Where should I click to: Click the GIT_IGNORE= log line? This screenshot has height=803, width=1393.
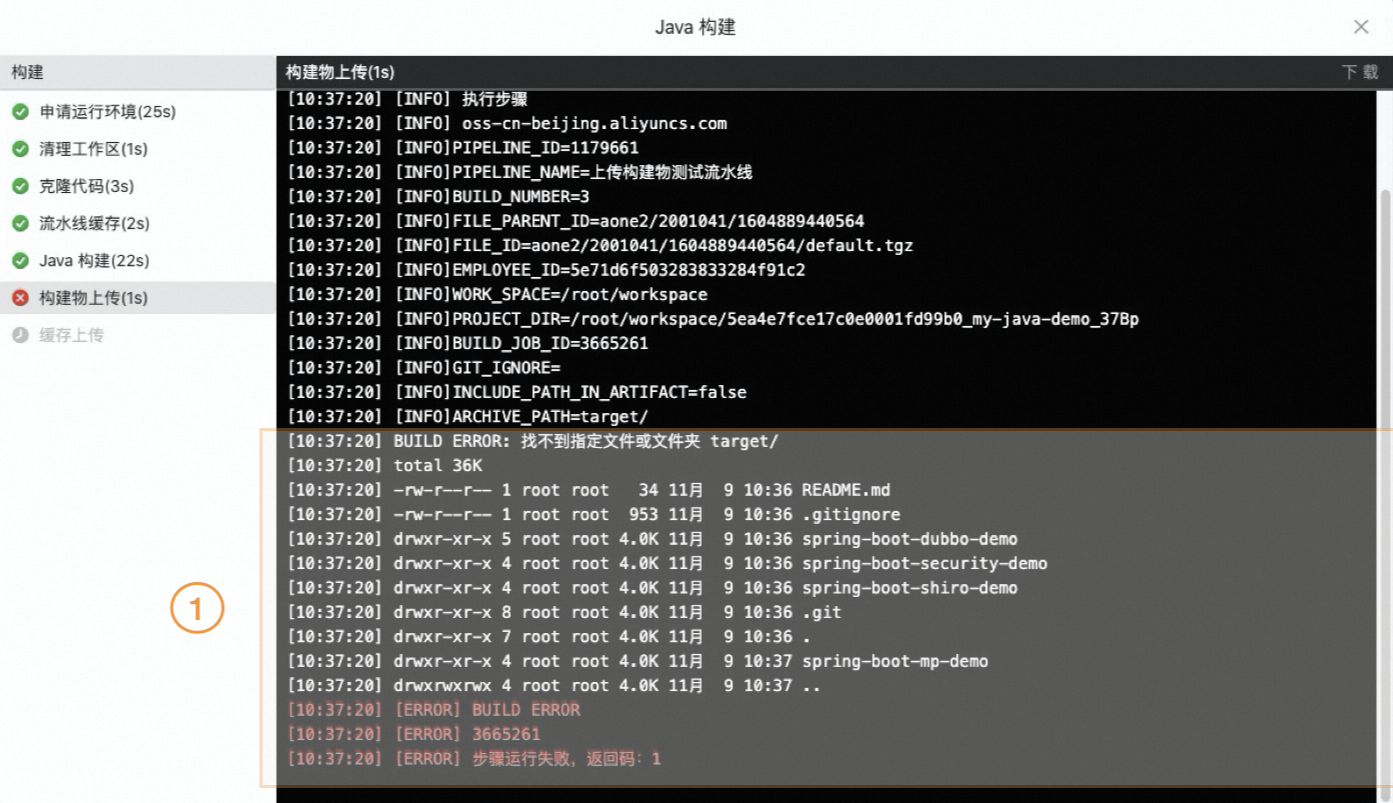(424, 368)
